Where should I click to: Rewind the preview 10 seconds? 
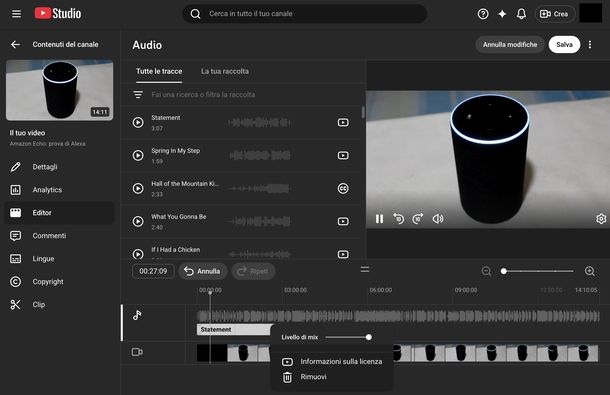pyautogui.click(x=399, y=219)
